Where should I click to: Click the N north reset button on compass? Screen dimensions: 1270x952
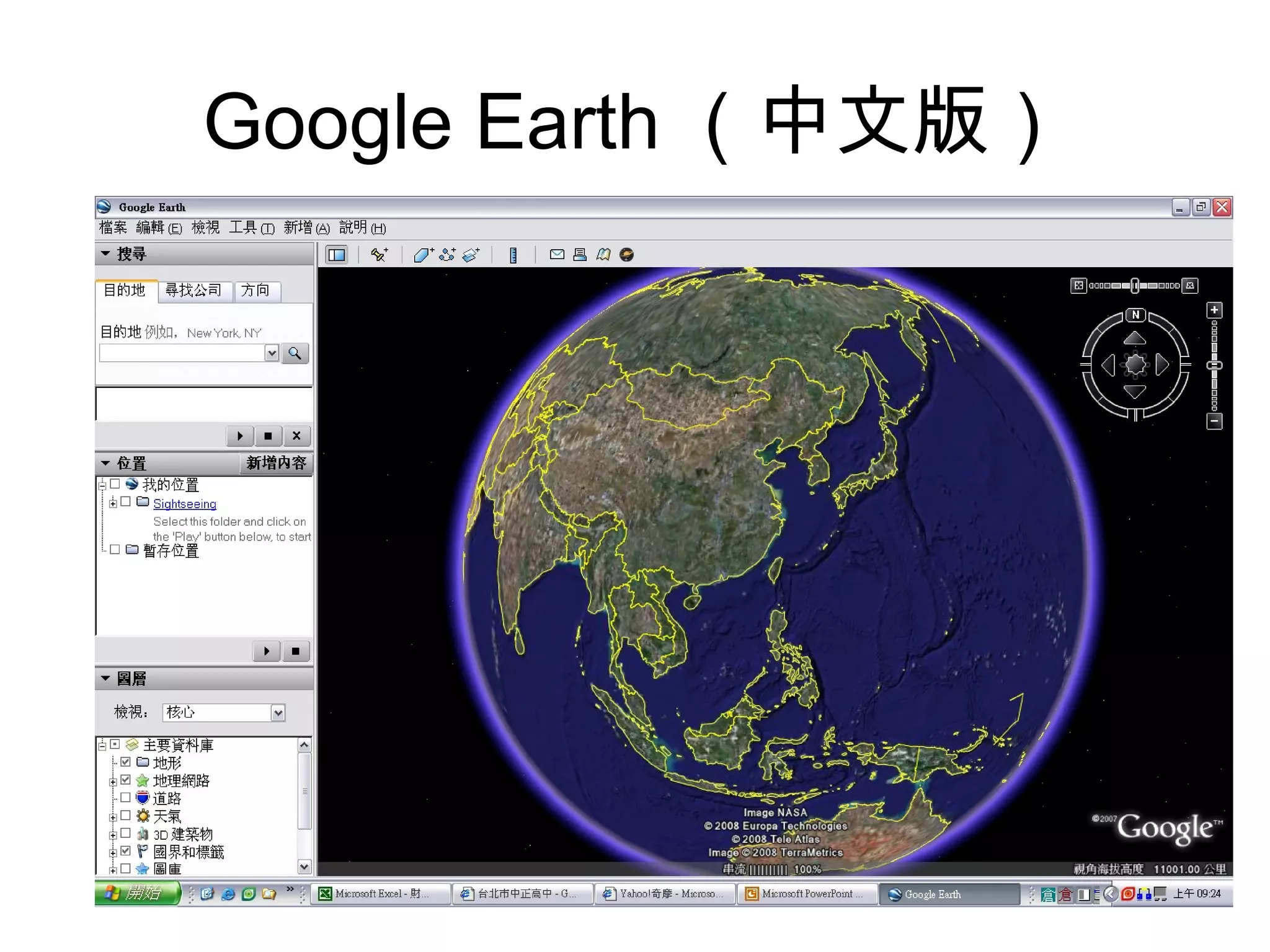click(x=1135, y=315)
